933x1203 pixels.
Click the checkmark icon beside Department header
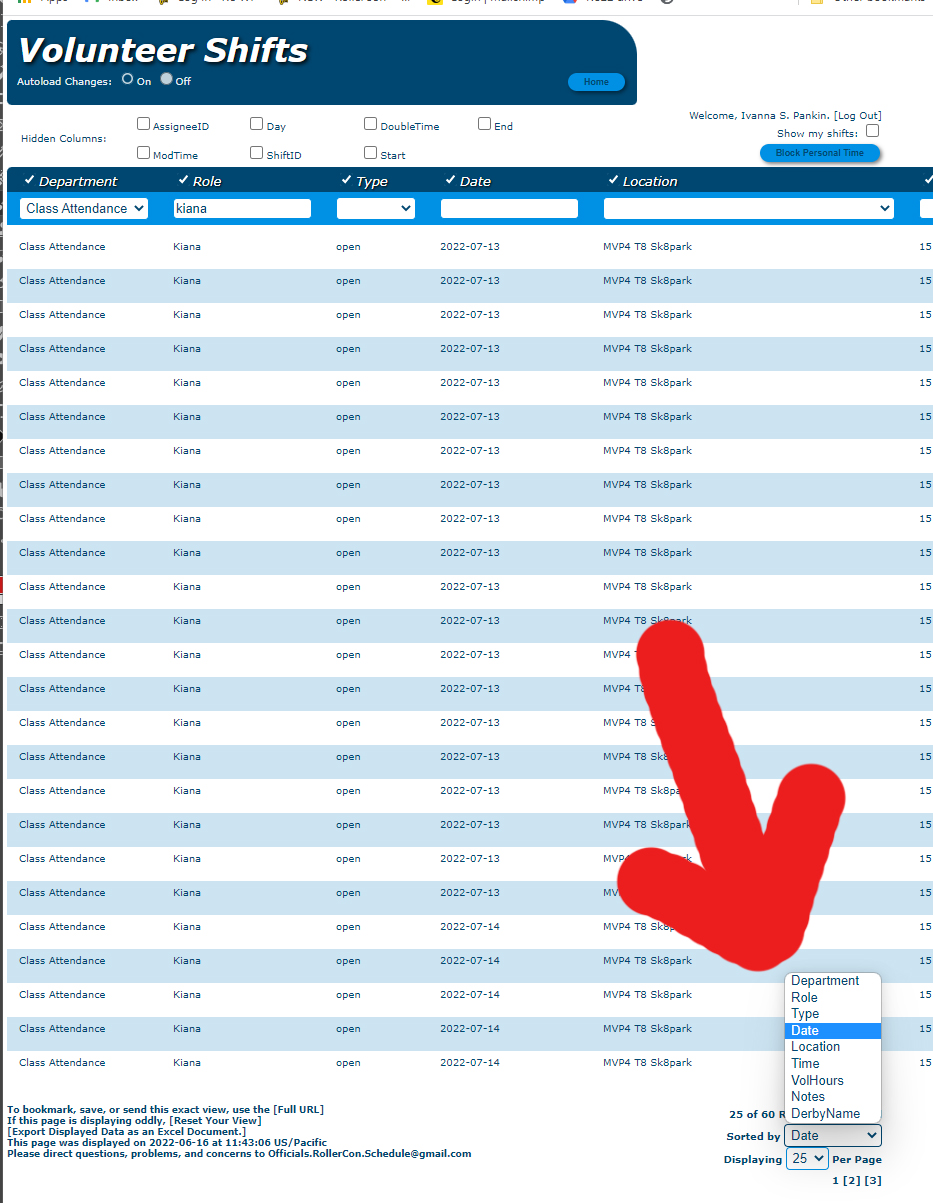pyautogui.click(x=29, y=180)
